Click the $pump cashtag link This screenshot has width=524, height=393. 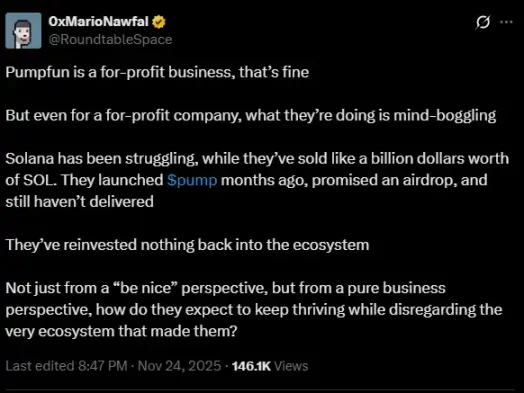click(192, 180)
